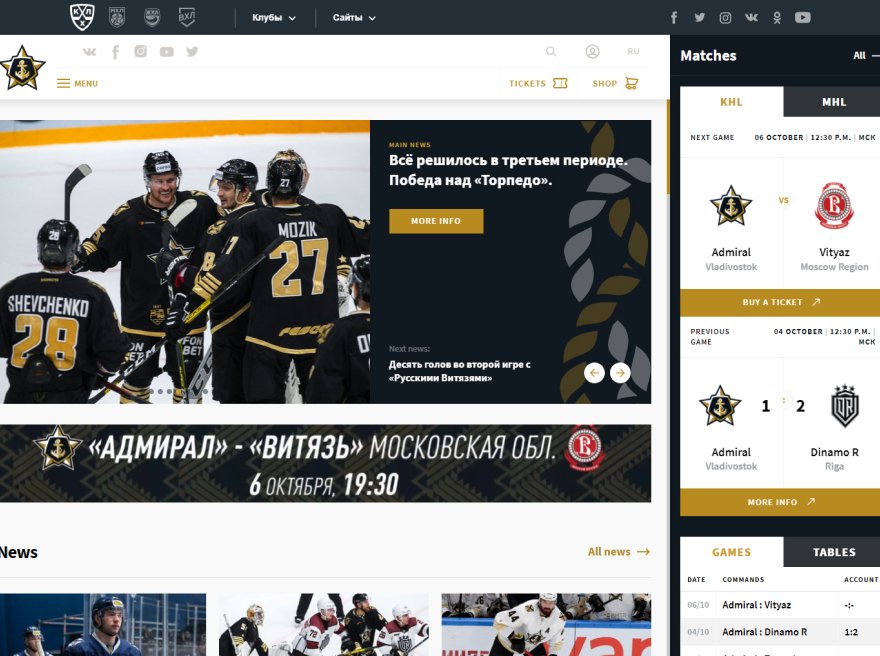This screenshot has height=656, width=880.
Task: Click the Instagram icon in the gray header
Action: 139,52
